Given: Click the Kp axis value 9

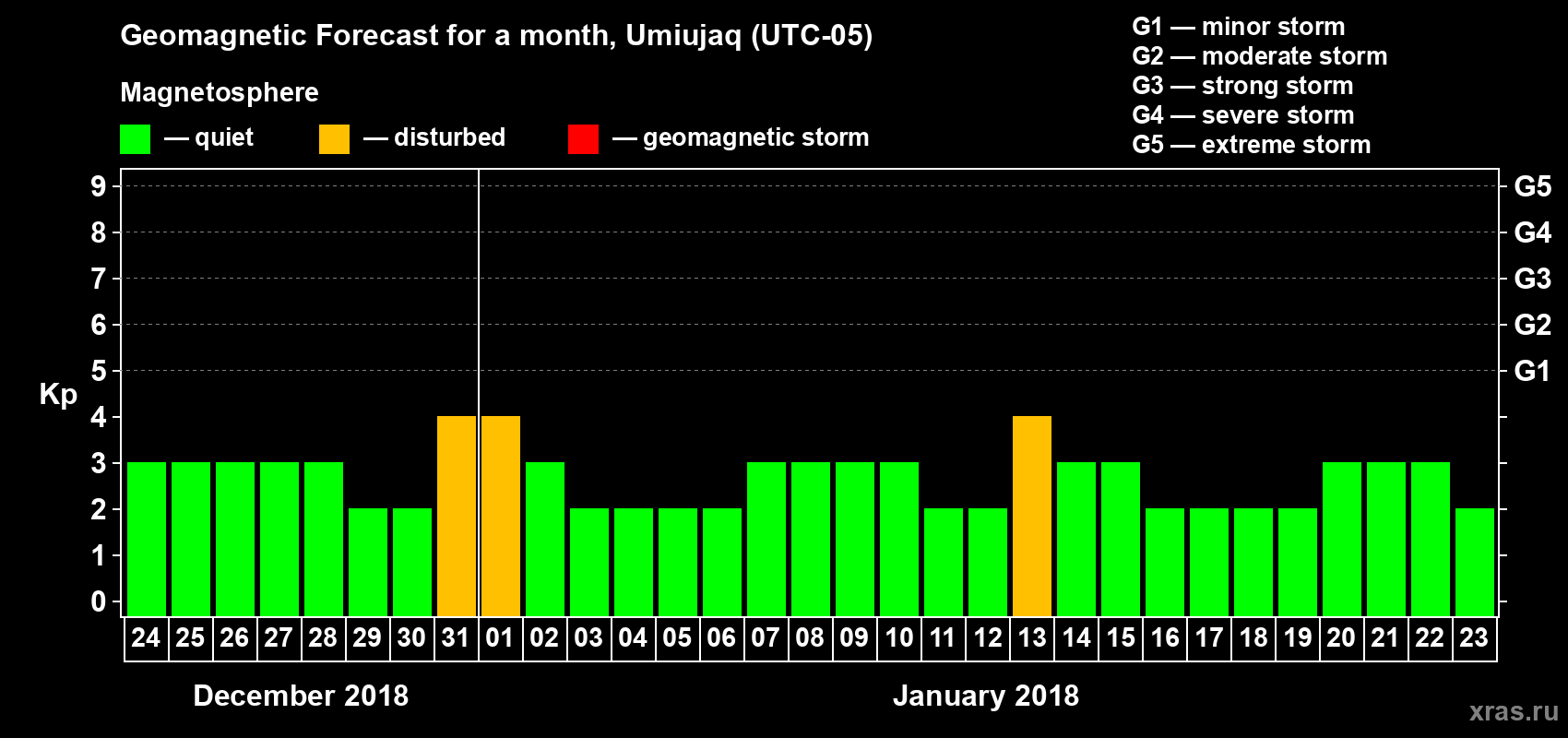Looking at the screenshot, I should (x=99, y=186).
